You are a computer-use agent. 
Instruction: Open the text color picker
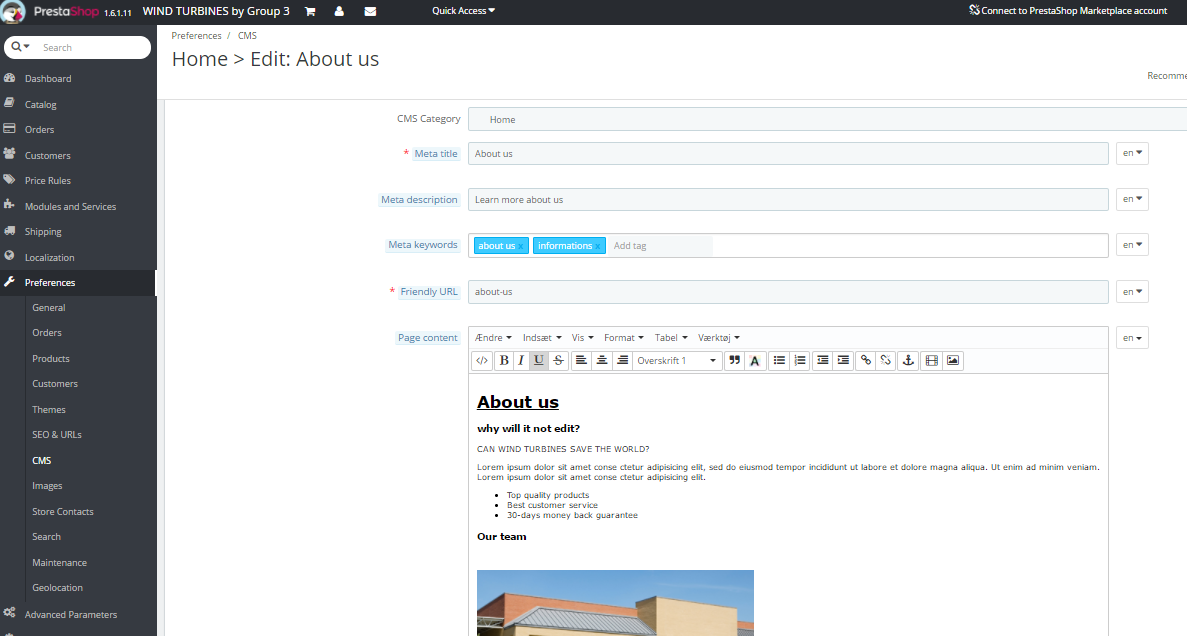point(755,361)
